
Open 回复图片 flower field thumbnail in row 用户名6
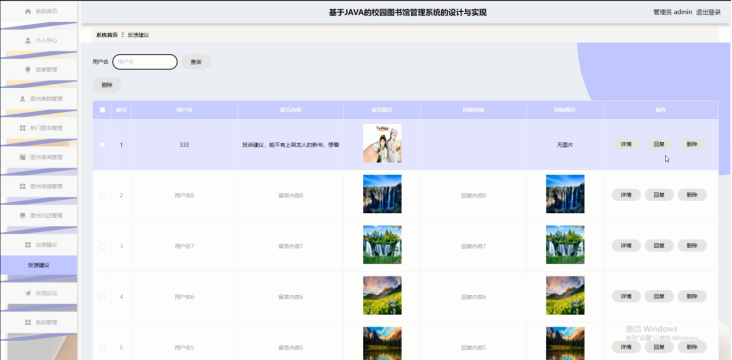[x=565, y=295]
